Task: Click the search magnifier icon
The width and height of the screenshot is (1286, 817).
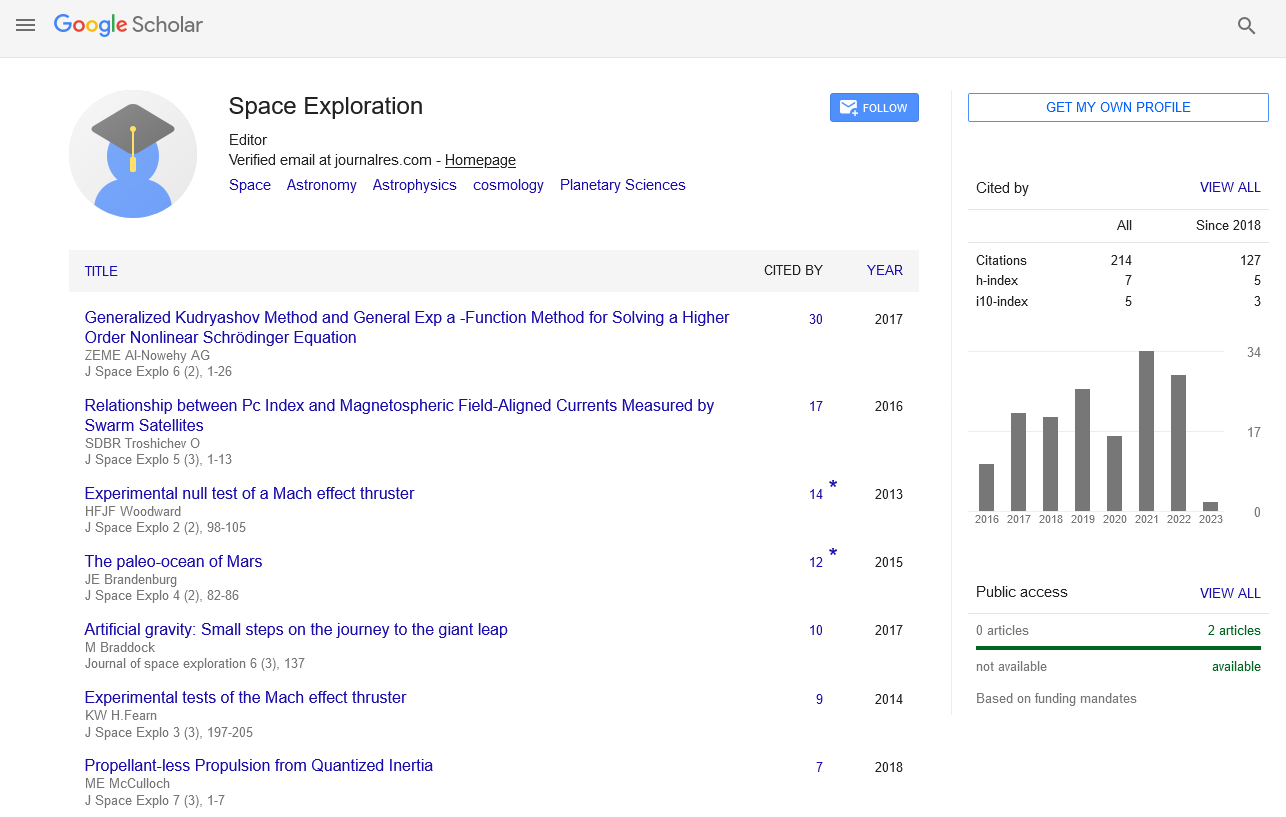Action: click(1246, 26)
